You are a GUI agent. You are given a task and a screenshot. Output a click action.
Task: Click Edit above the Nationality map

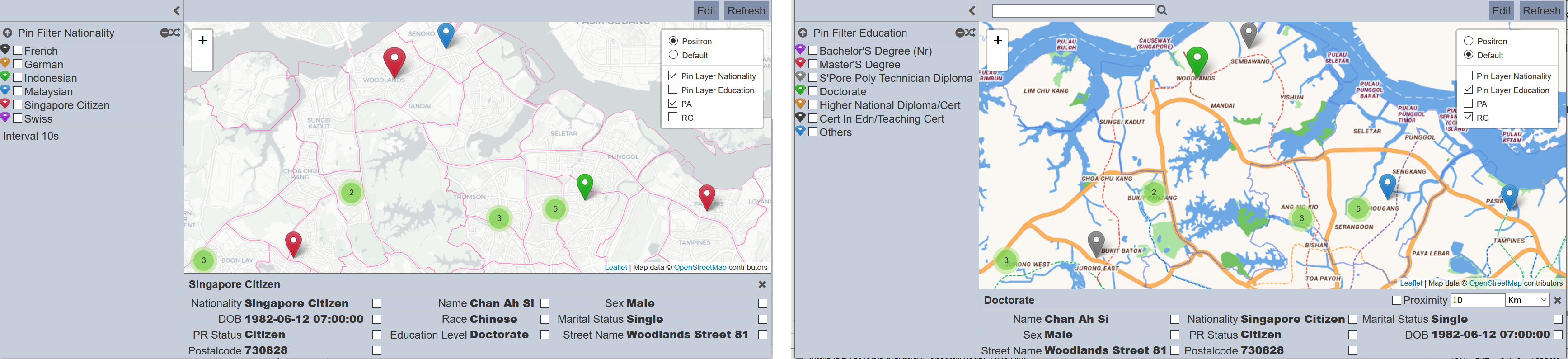[x=706, y=10]
